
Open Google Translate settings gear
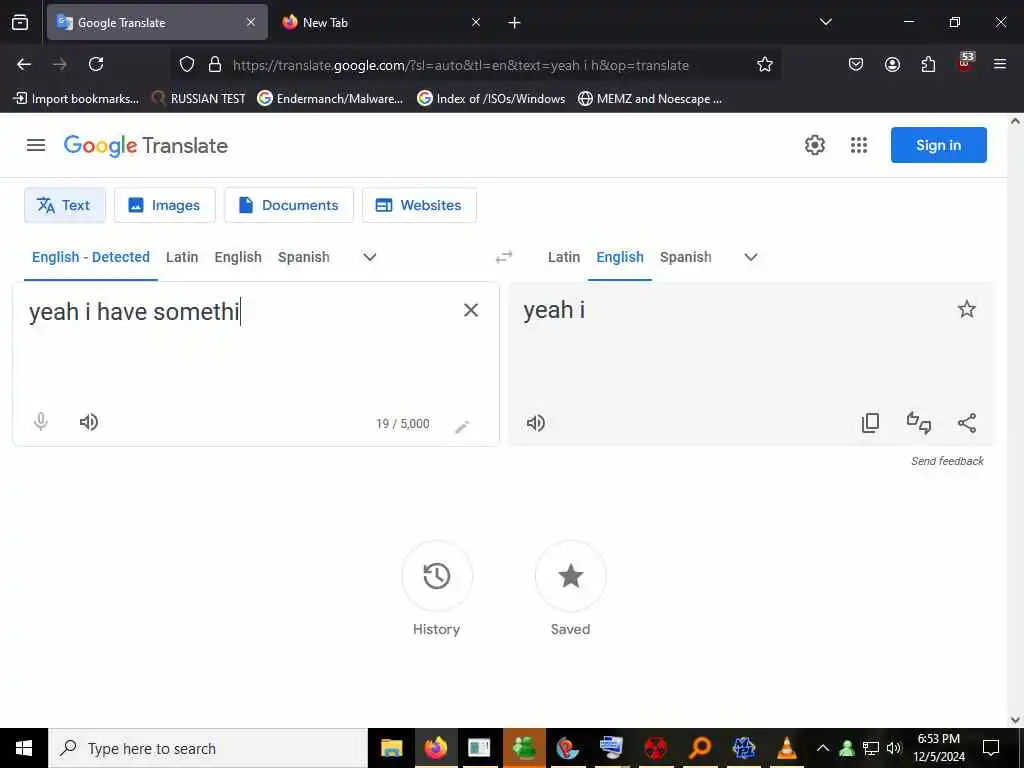(x=814, y=145)
